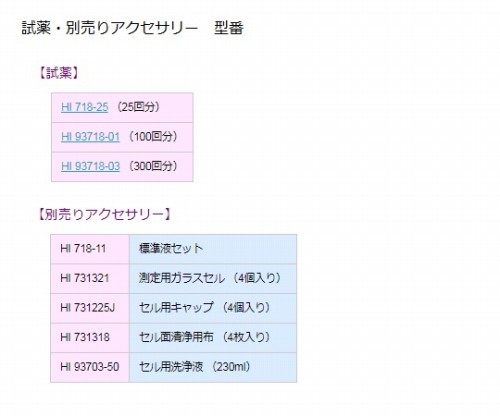
Task: Click the セル用洗浄液 (230ml) description cell
Action: 213,367
